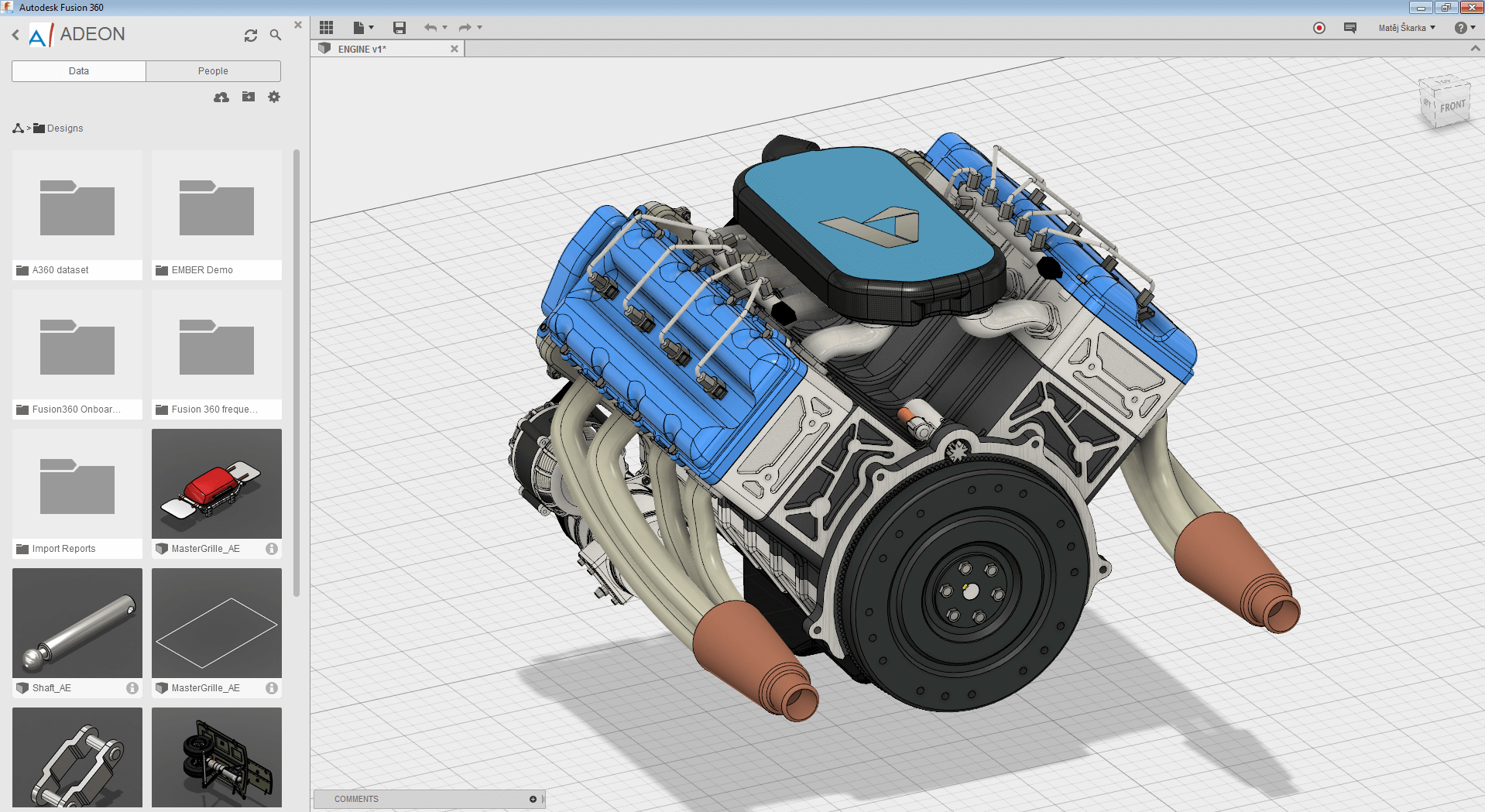Show info for Shaft_AE

[x=132, y=688]
